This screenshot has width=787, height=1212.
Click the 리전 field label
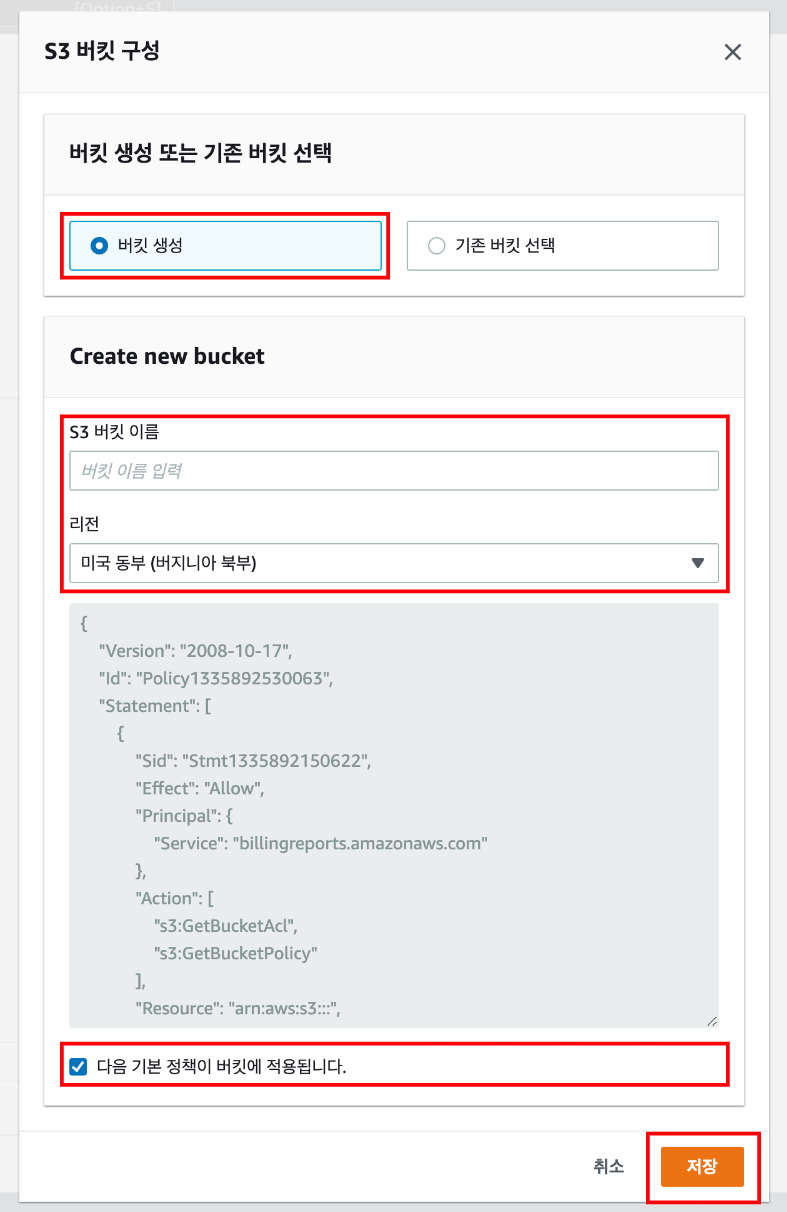(x=82, y=522)
